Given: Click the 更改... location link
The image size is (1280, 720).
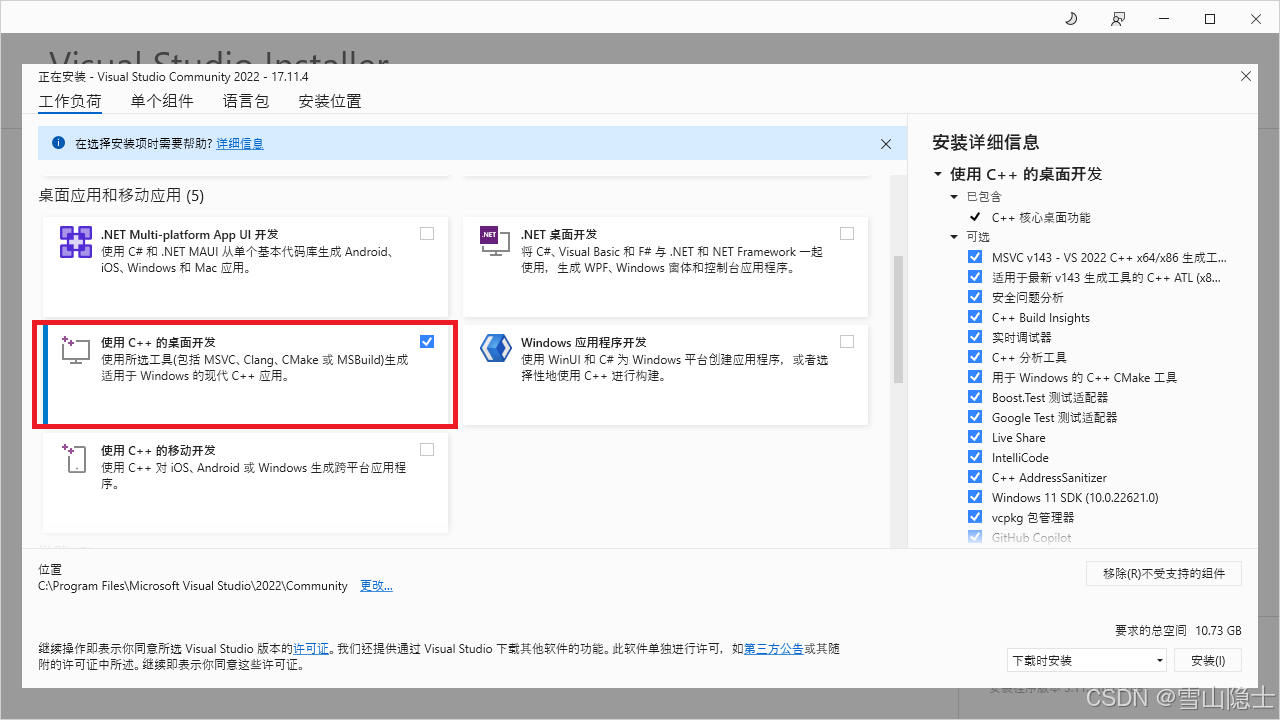Looking at the screenshot, I should point(376,586).
